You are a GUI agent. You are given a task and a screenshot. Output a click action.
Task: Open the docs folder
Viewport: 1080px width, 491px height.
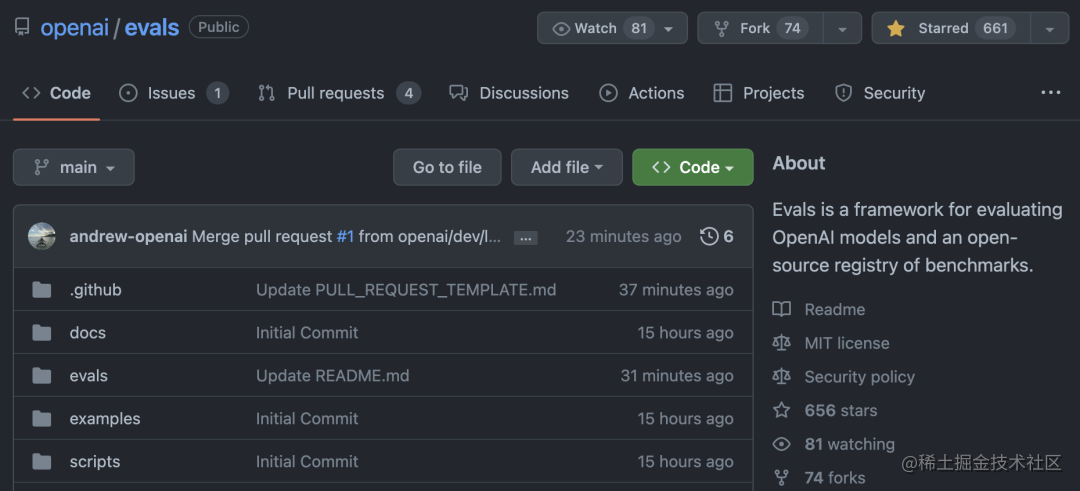click(x=87, y=333)
